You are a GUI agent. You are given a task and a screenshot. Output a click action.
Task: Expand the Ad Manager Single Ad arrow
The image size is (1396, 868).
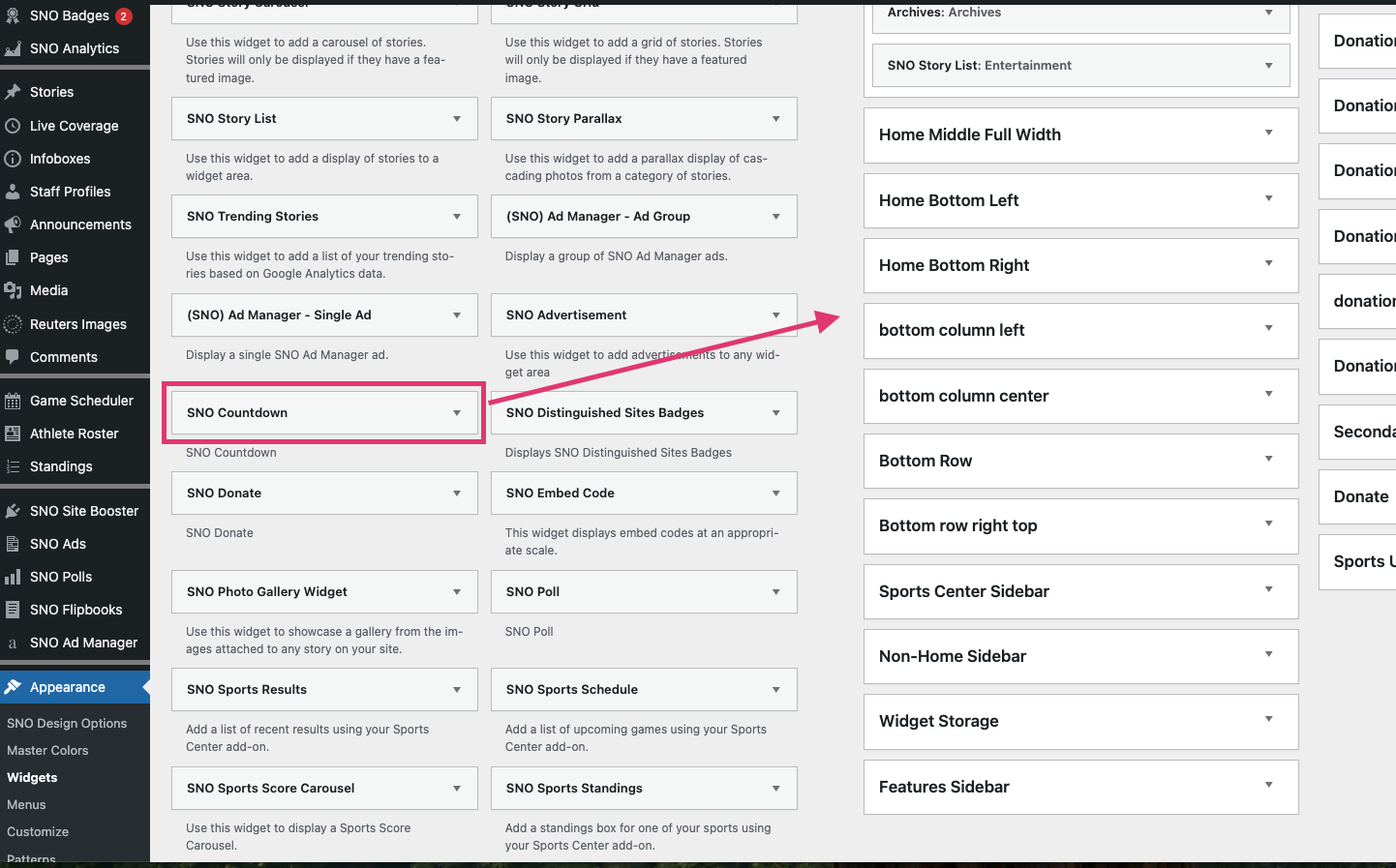click(x=457, y=315)
